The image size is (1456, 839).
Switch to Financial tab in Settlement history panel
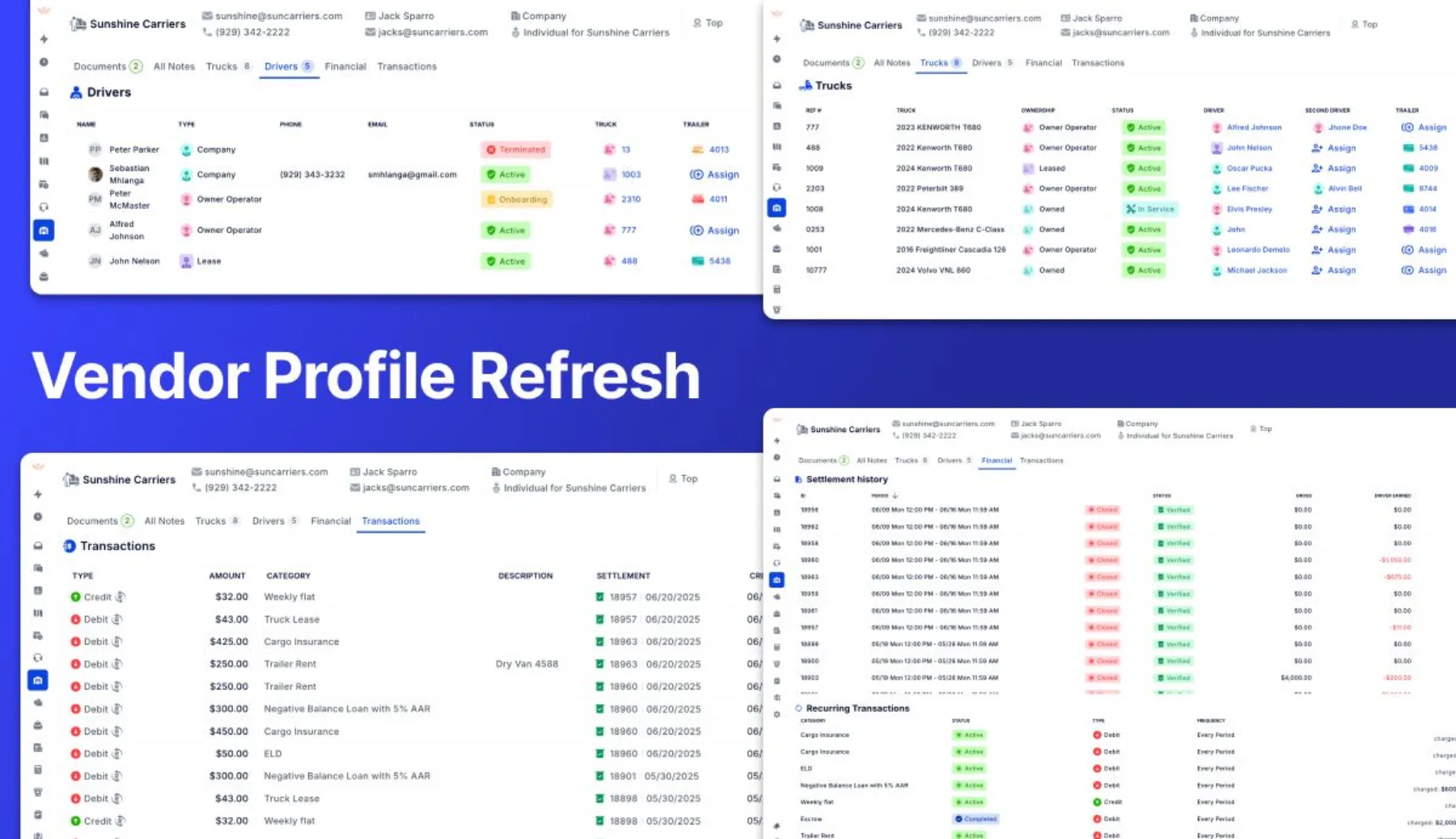(997, 460)
